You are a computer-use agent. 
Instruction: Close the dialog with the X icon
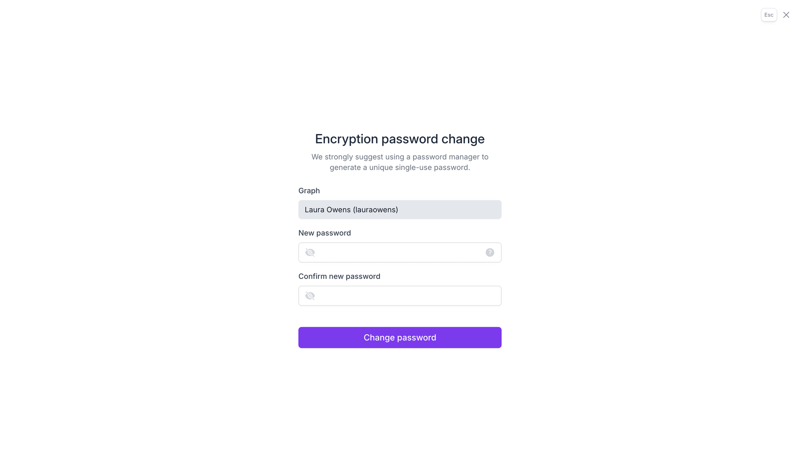[x=786, y=15]
